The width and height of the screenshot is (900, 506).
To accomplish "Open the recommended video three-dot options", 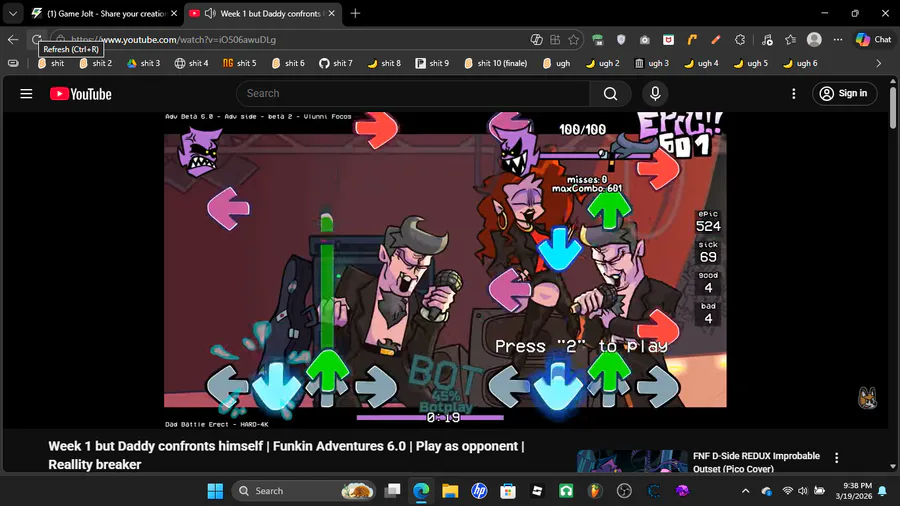I will [x=836, y=457].
